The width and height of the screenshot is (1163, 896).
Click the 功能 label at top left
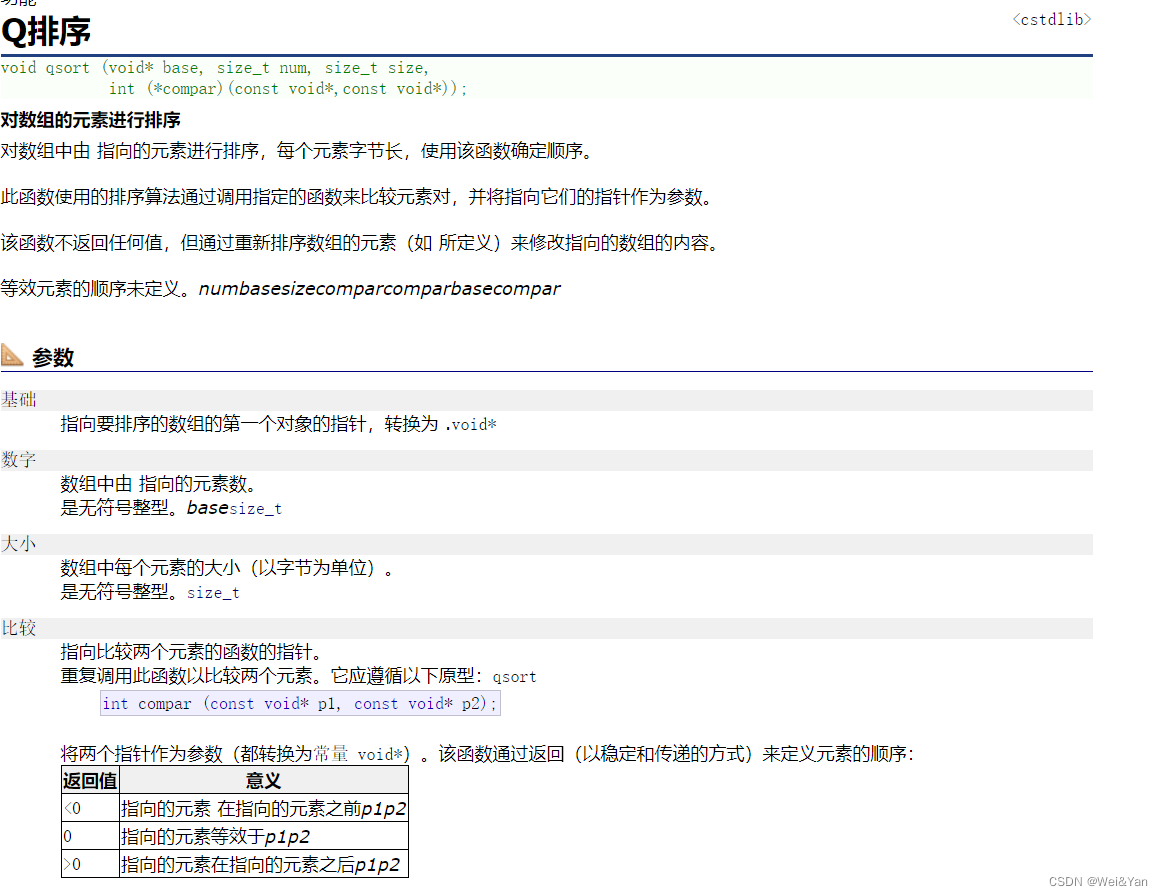(20, 4)
